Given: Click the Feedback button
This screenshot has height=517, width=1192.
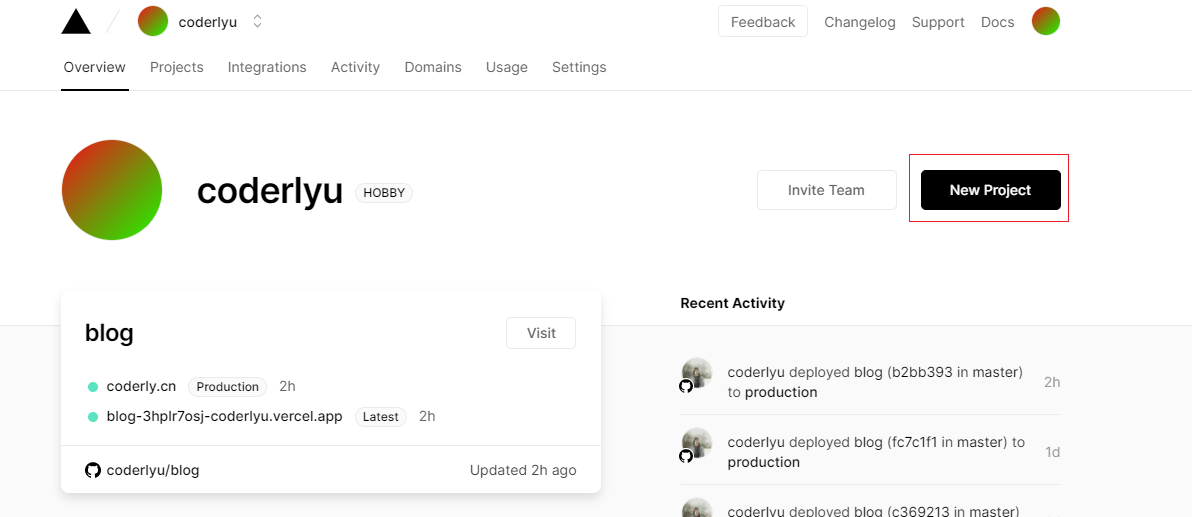Looking at the screenshot, I should click(x=762, y=22).
